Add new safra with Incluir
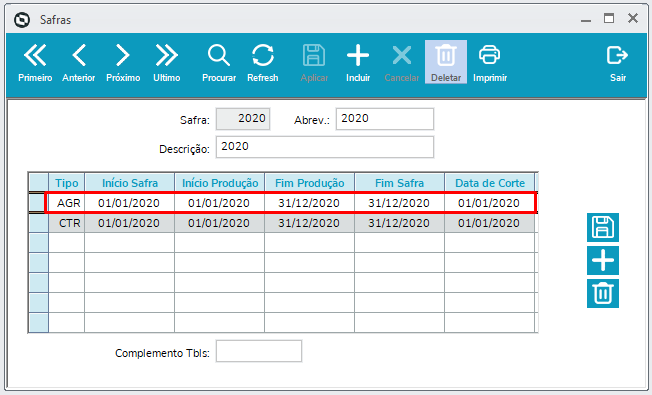This screenshot has height=395, width=652. pos(358,63)
